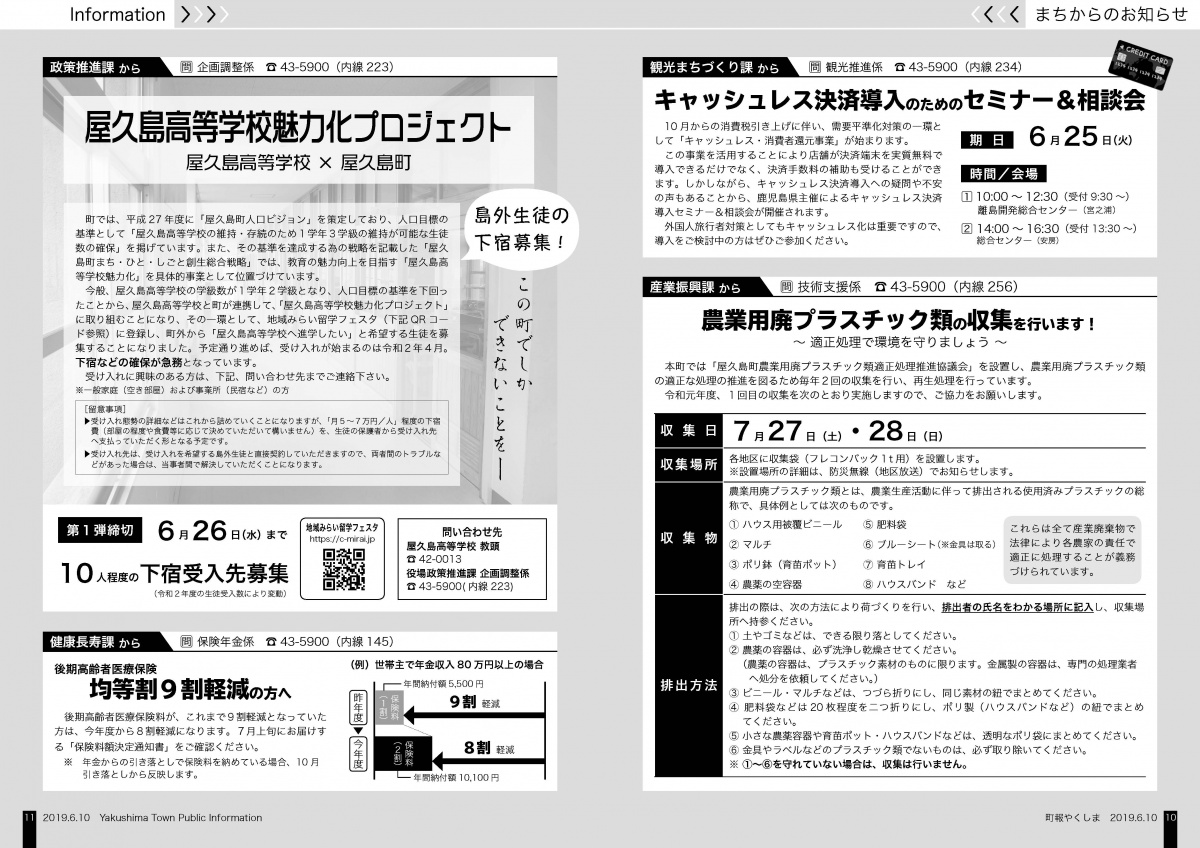Click the phone icon beside 42-0013
Screen dimensions: 1200x848
click(412, 560)
